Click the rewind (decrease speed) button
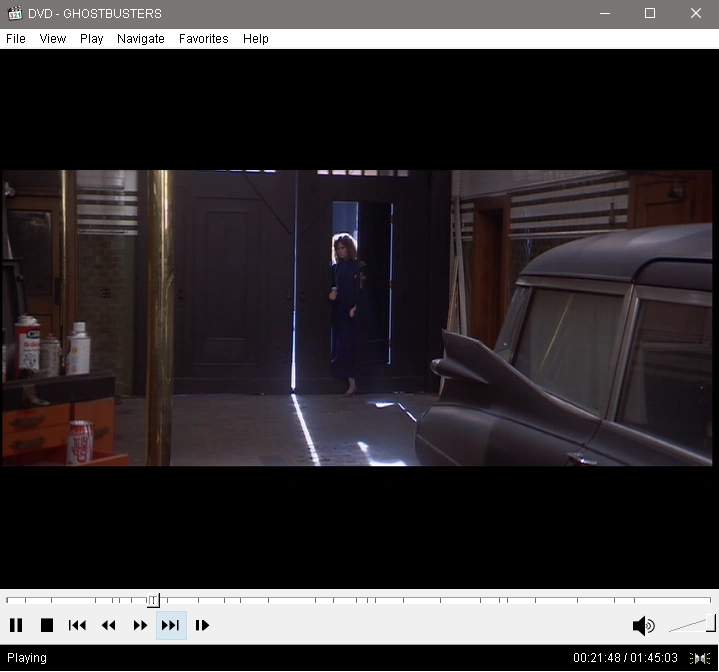 pyautogui.click(x=109, y=625)
